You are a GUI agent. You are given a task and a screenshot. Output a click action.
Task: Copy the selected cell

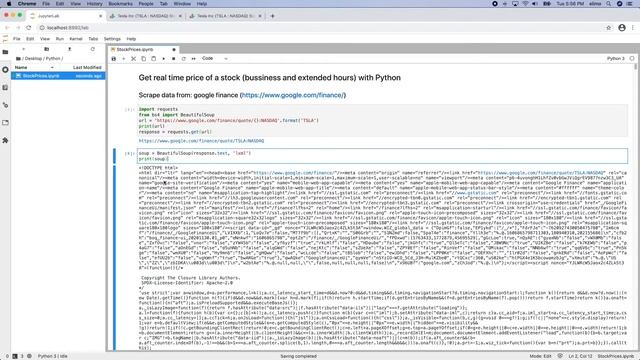pyautogui.click(x=144, y=59)
